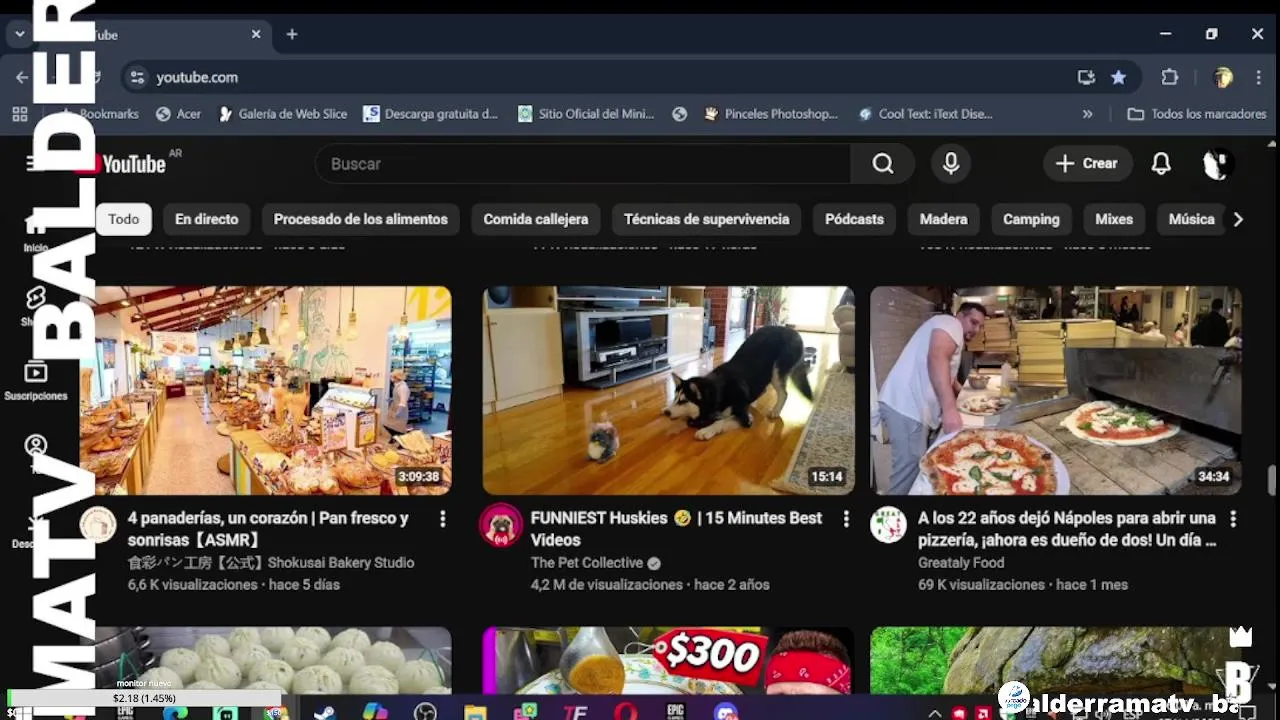Select the Comida callejera chip

pos(536,219)
